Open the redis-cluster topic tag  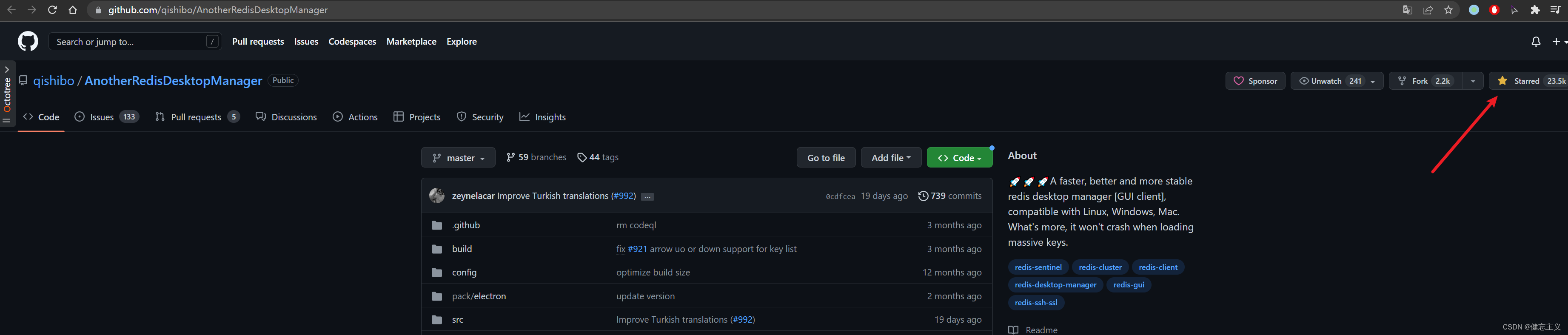coord(1100,267)
